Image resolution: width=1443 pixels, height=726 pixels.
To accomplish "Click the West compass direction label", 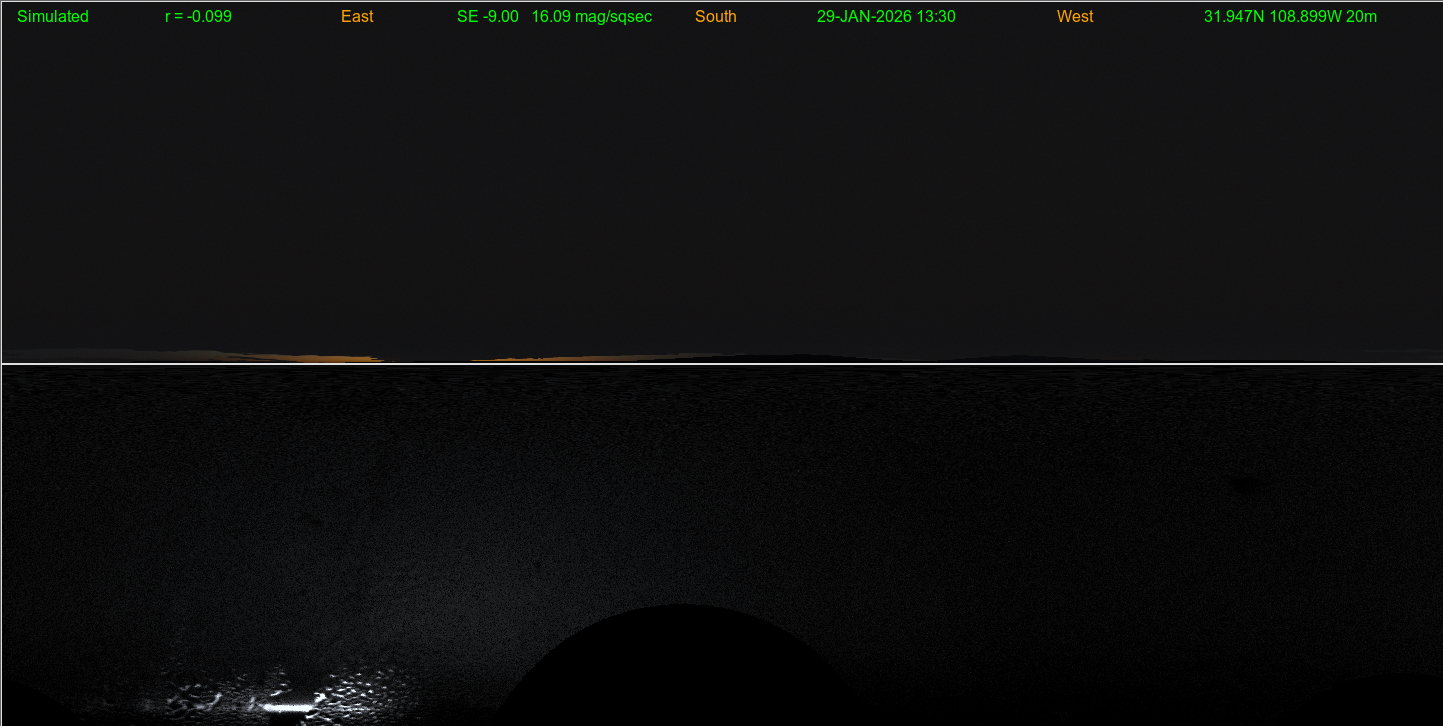I will 1075,17.
